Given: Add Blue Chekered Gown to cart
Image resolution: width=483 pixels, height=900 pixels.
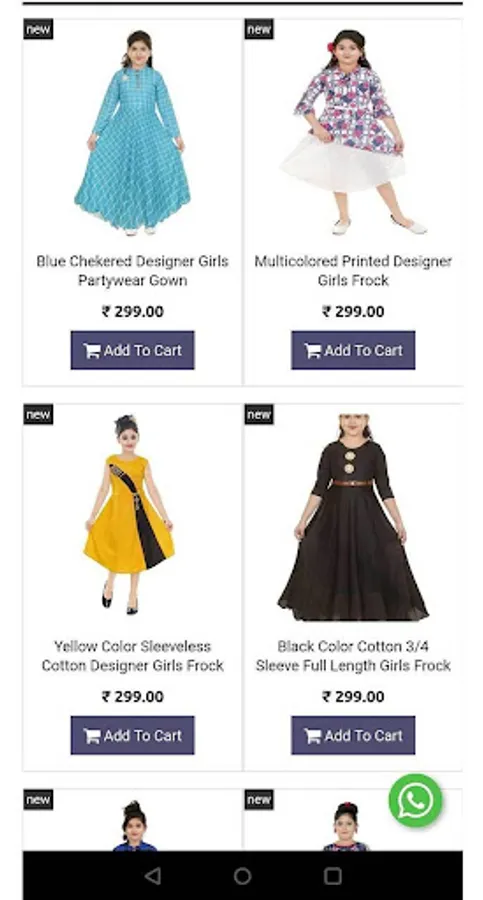Looking at the screenshot, I should pyautogui.click(x=133, y=350).
